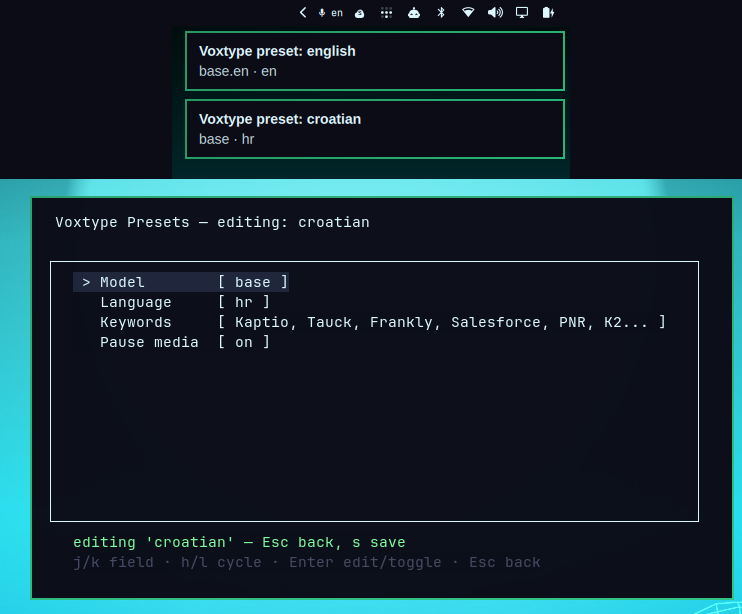Screen dimensions: 742x614
Task: Dismiss the 'Voxtype preset: croatian' notification
Action: tap(375, 129)
